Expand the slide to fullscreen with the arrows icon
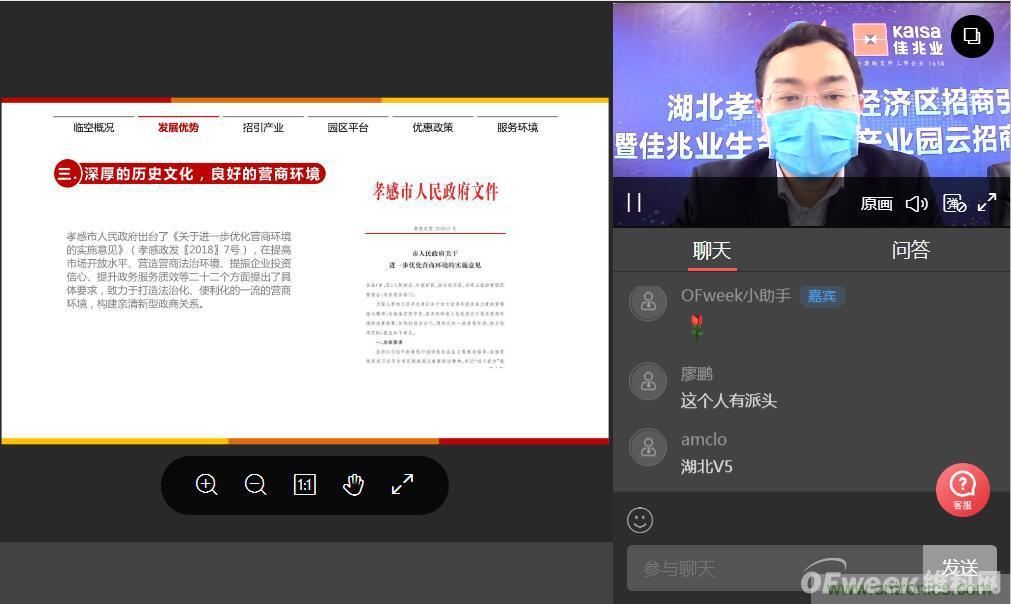1011x604 pixels. pyautogui.click(x=402, y=485)
